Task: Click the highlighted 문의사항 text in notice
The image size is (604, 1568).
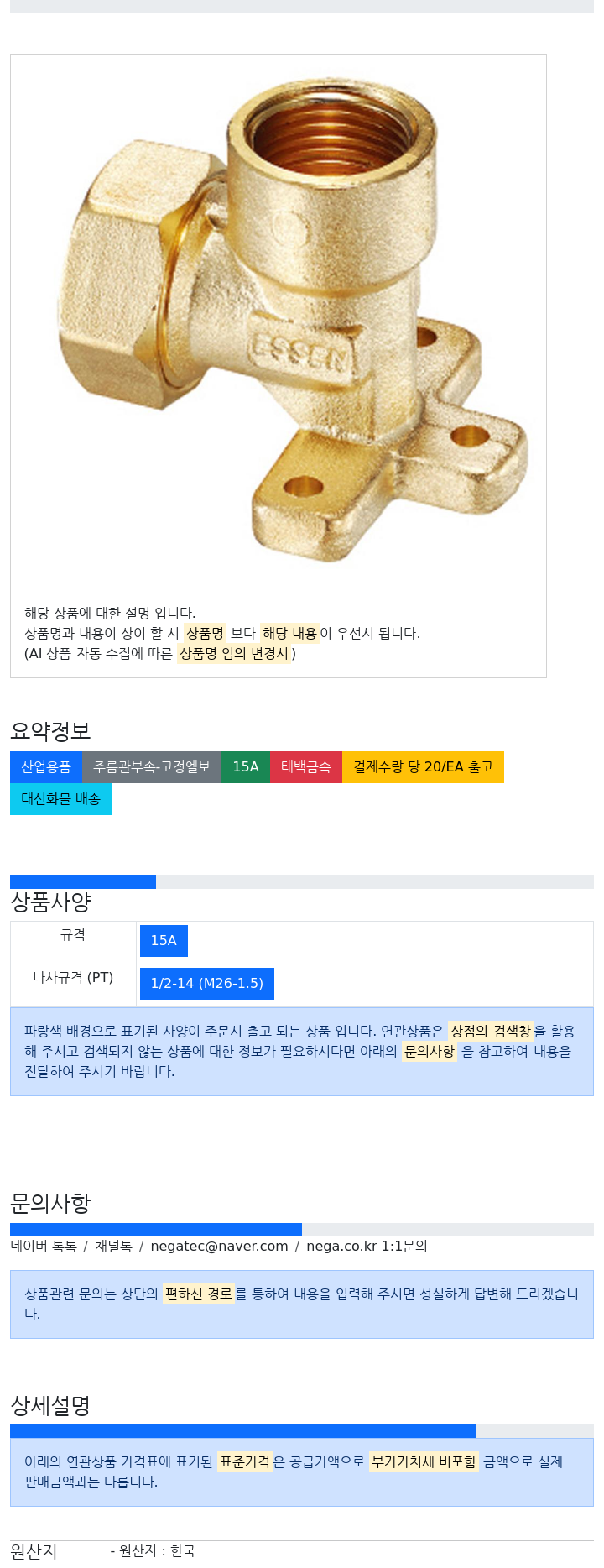Action: (x=430, y=1051)
